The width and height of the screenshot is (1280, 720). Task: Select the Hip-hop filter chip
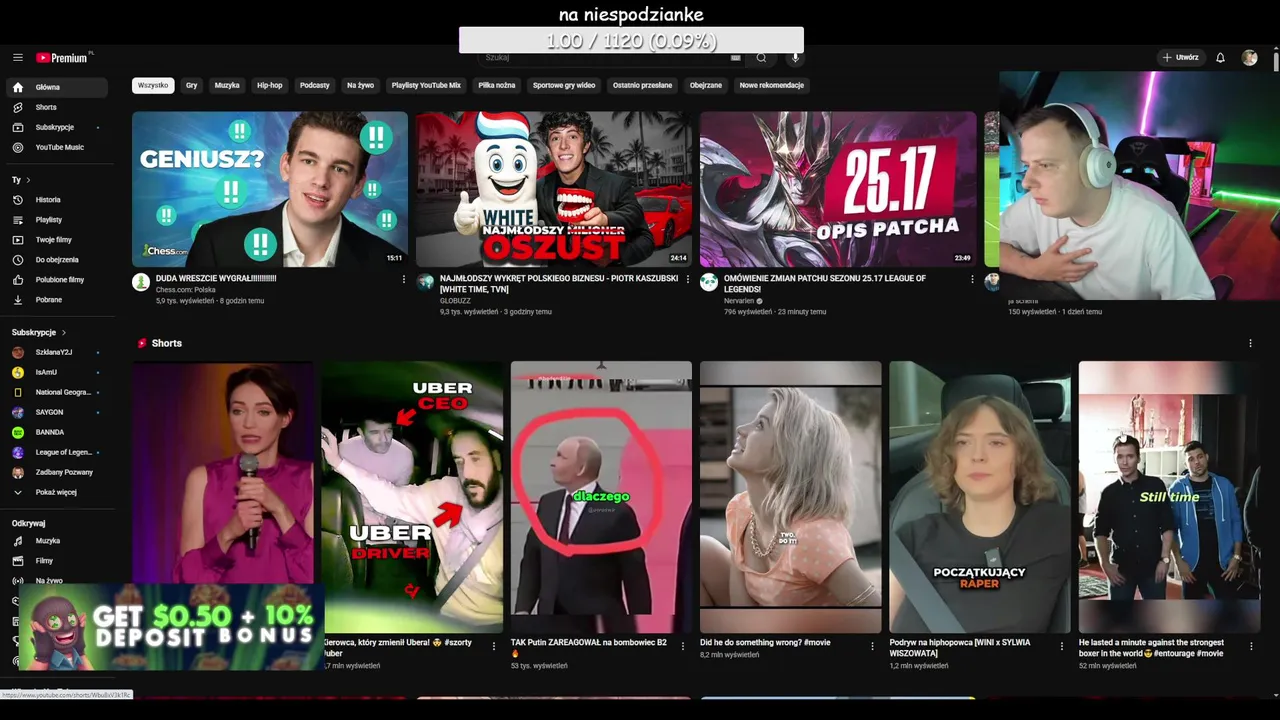[270, 86]
